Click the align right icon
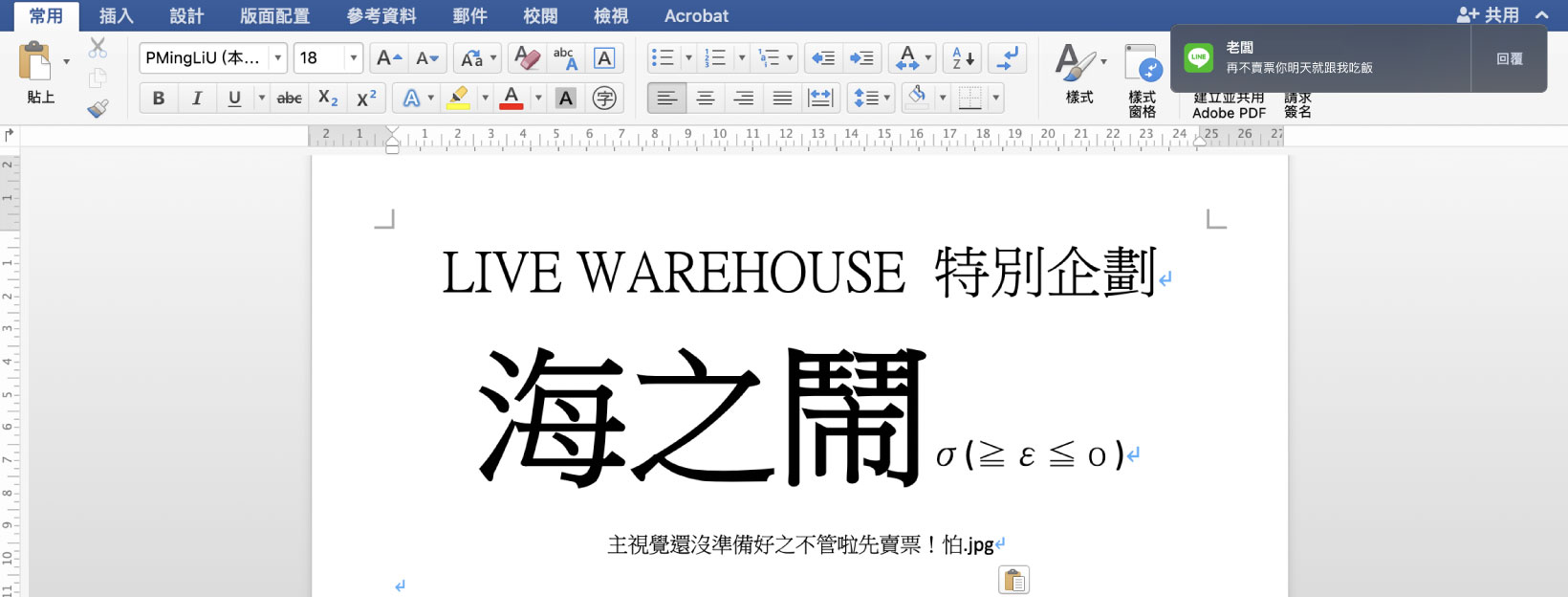The image size is (1568, 597). [744, 98]
